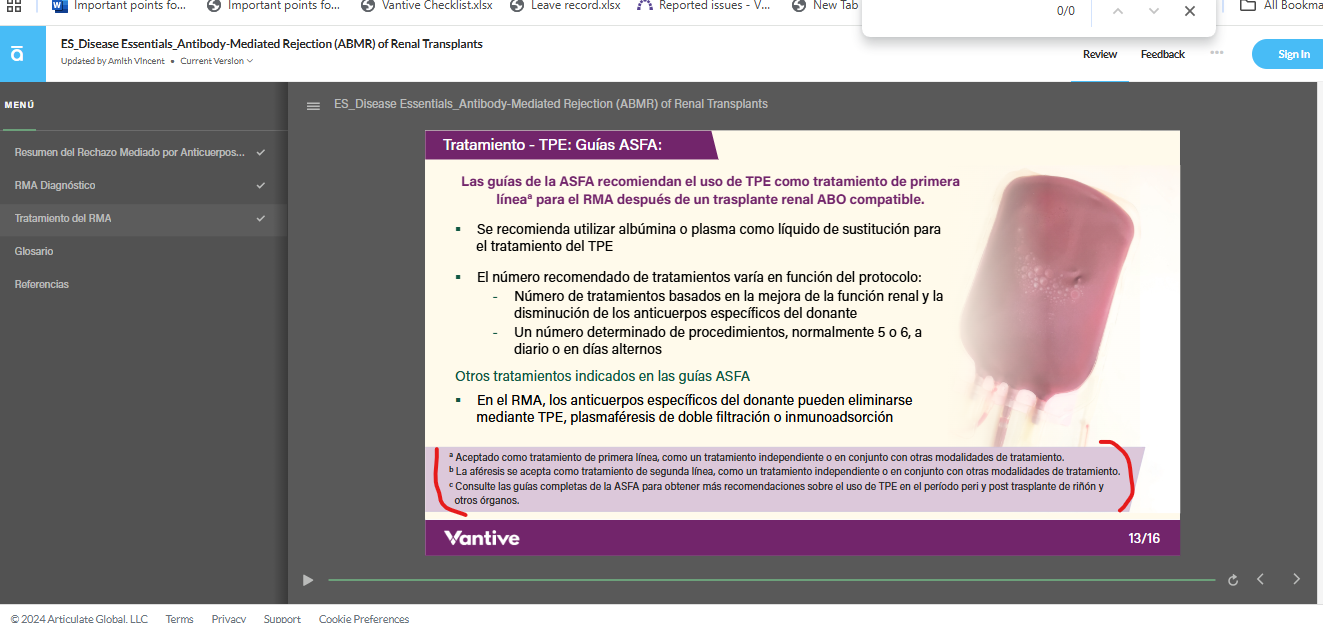Click the slide counter 13/16
The image size is (1323, 623).
[1144, 538]
